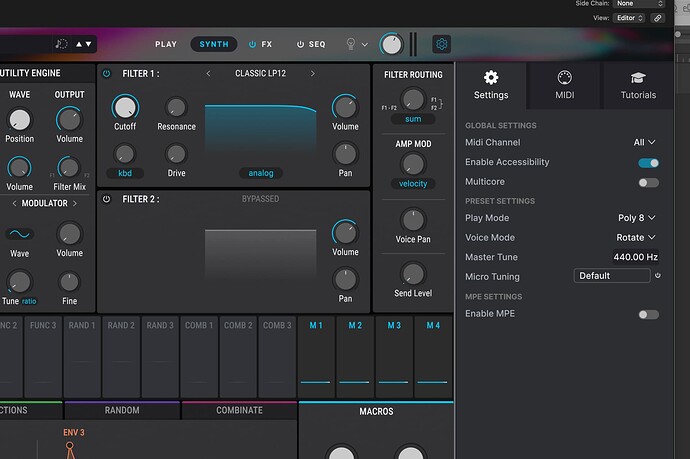Image resolution: width=690 pixels, height=459 pixels.
Task: Click the SEQ power icon
Action: point(300,44)
